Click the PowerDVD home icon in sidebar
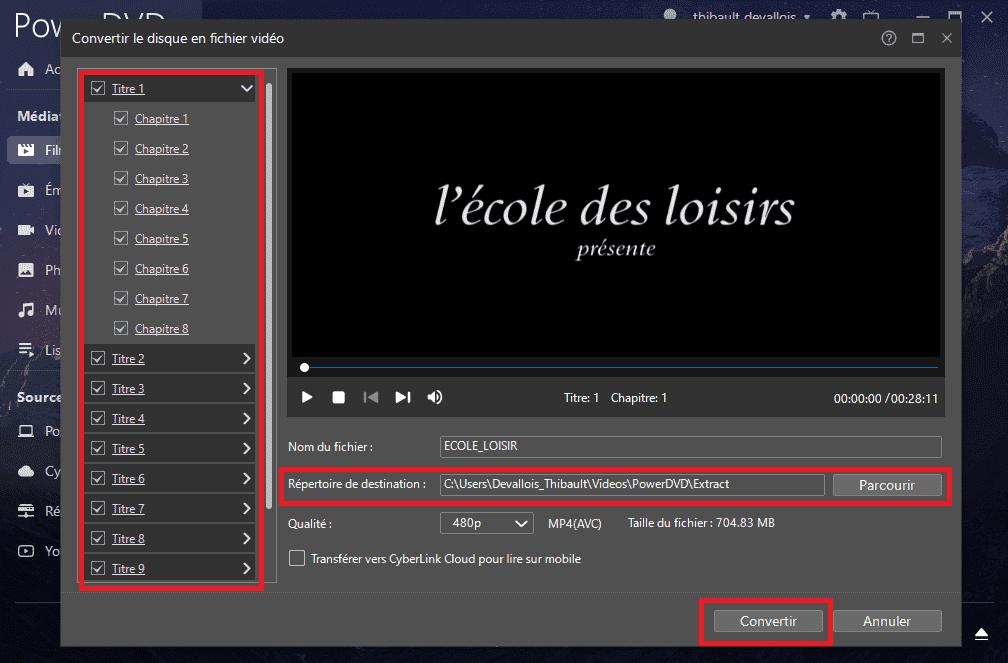This screenshot has width=1008, height=663. 26,69
